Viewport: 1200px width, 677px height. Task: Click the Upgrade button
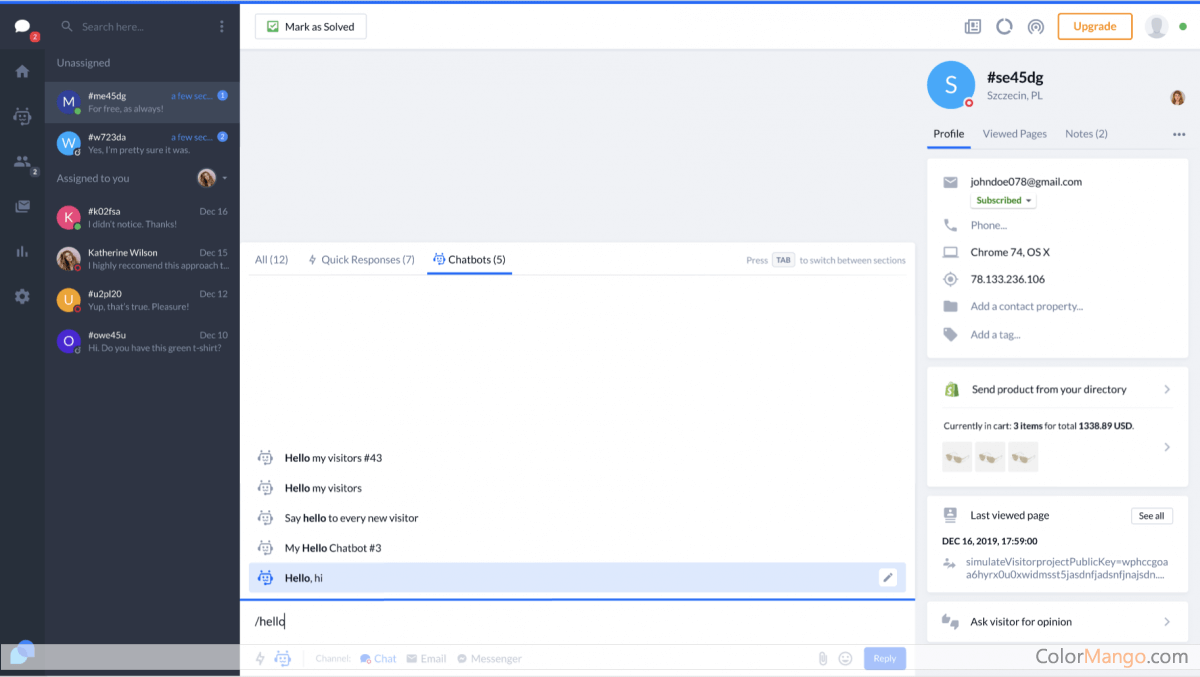coord(1094,26)
